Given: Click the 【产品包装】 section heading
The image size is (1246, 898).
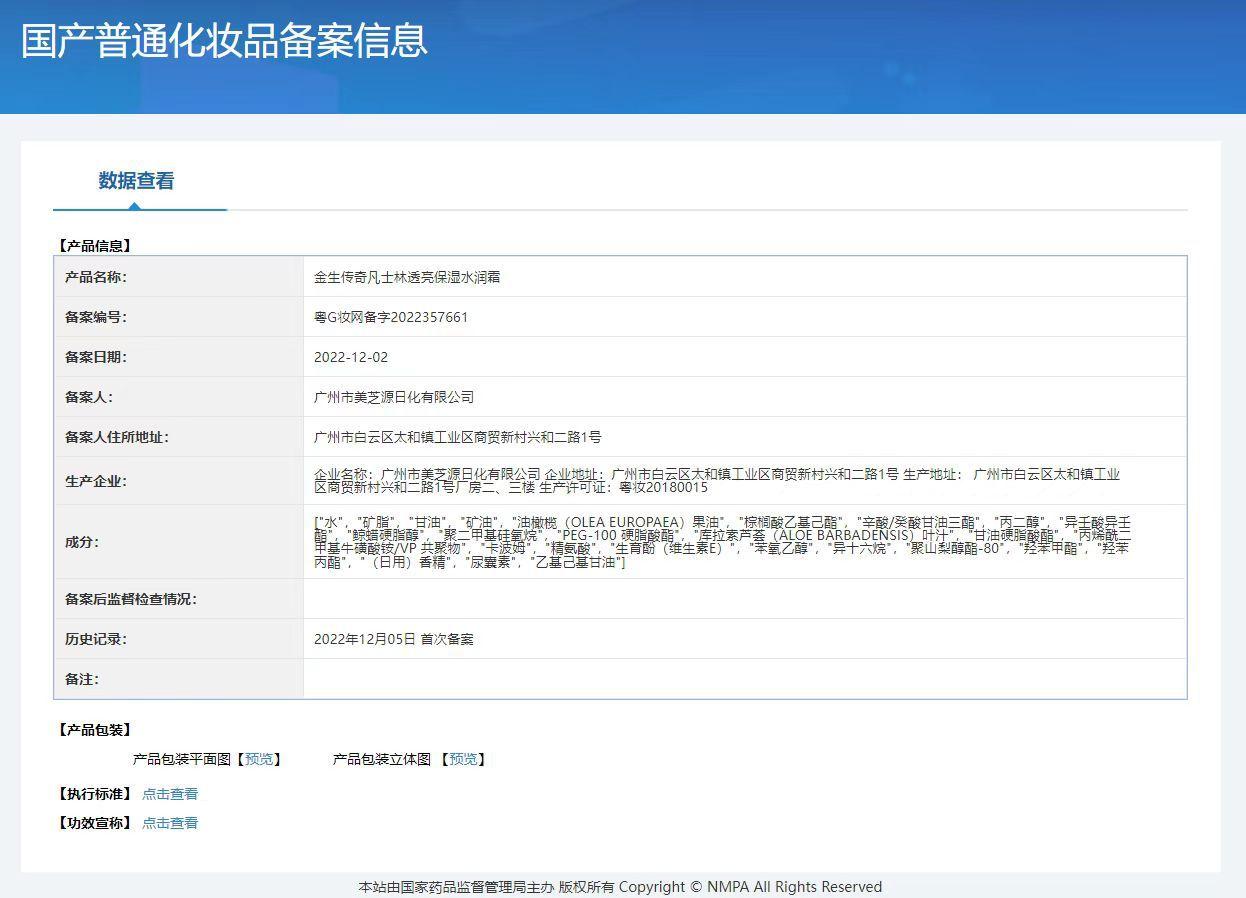Looking at the screenshot, I should pyautogui.click(x=94, y=730).
